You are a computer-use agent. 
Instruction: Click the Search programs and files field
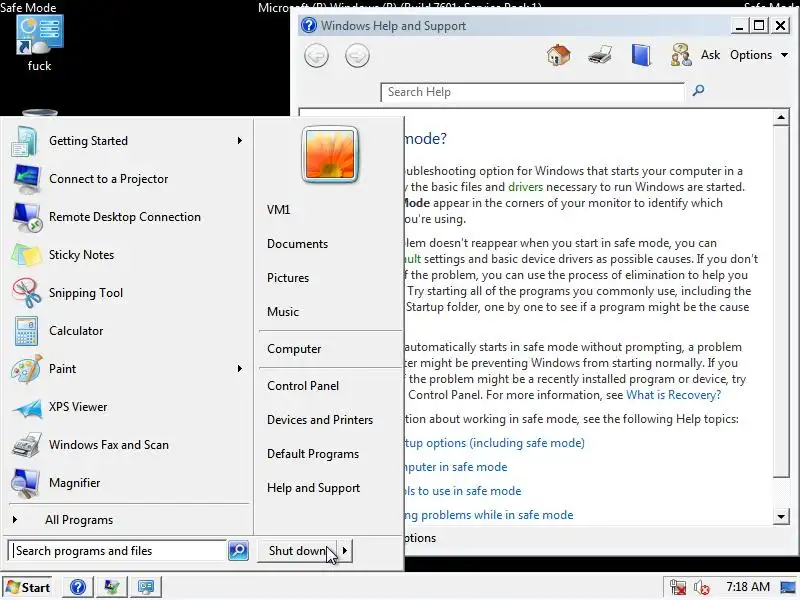tap(117, 551)
